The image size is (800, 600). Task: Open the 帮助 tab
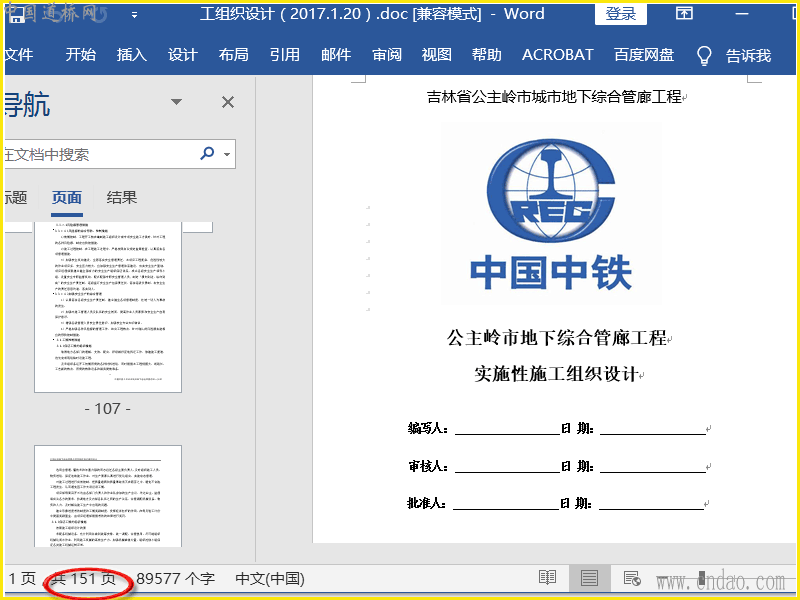tap(487, 55)
